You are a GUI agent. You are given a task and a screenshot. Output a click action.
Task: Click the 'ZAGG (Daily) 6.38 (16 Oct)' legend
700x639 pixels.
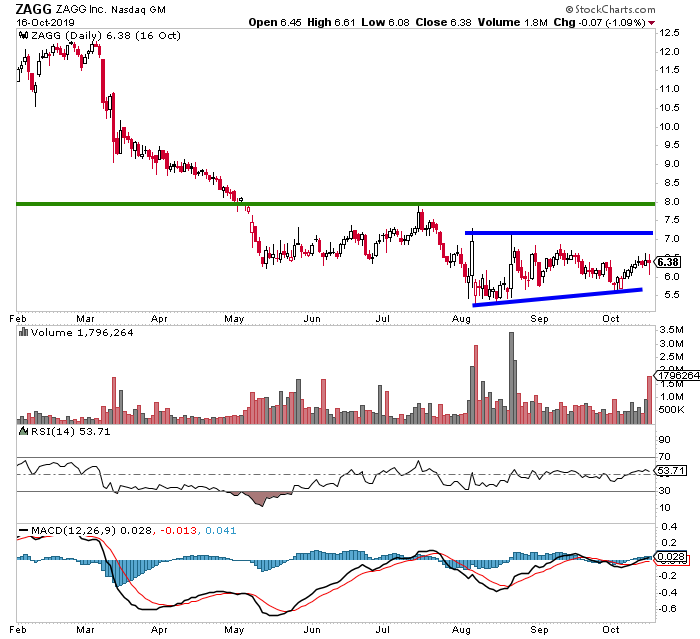click(x=106, y=35)
